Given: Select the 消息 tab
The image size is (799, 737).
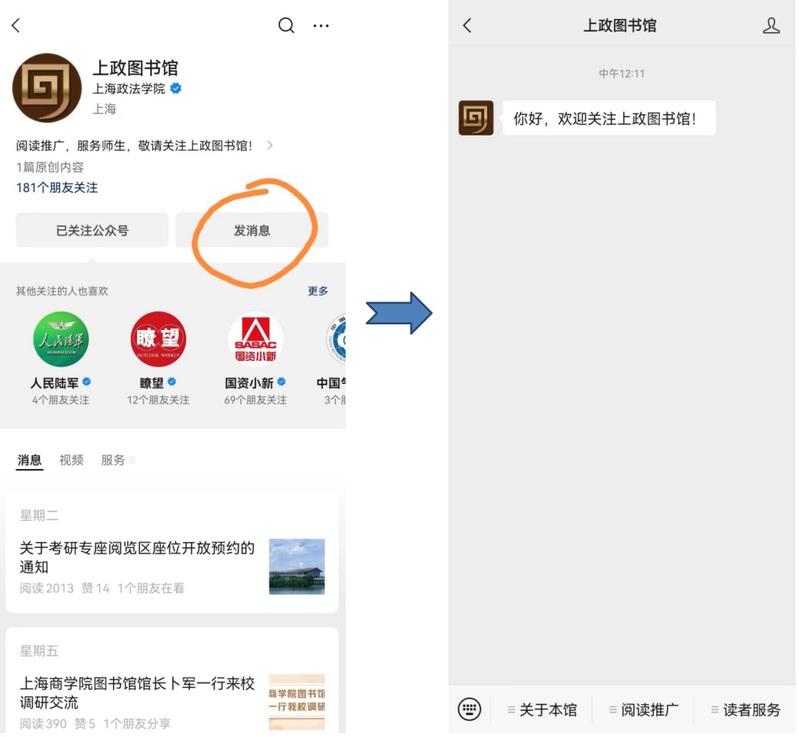Looking at the screenshot, I should 30,460.
